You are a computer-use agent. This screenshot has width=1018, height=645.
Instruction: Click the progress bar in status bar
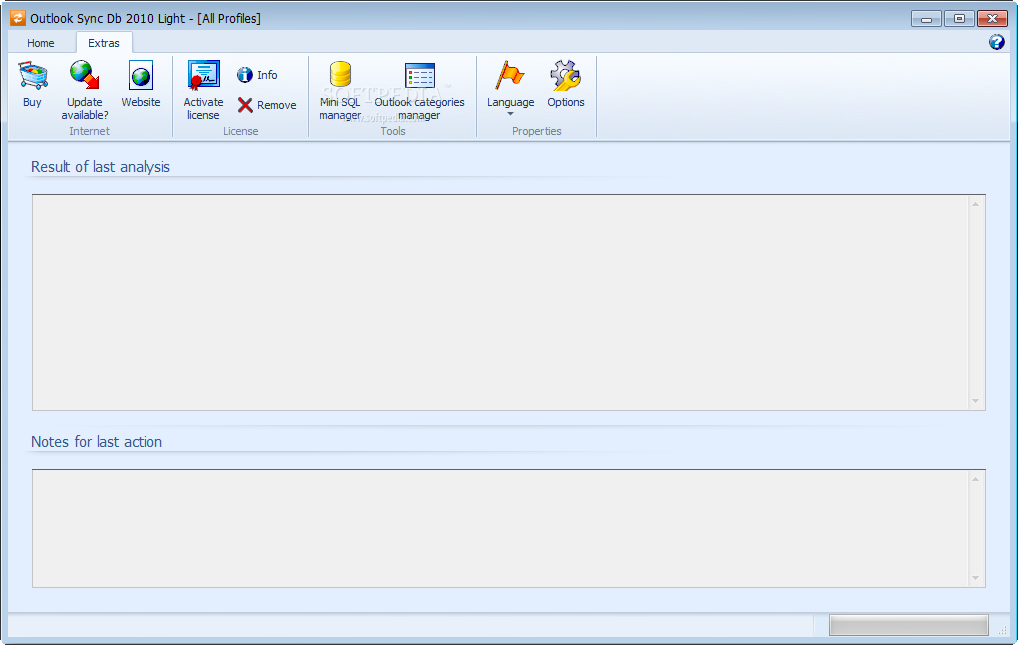coord(909,625)
